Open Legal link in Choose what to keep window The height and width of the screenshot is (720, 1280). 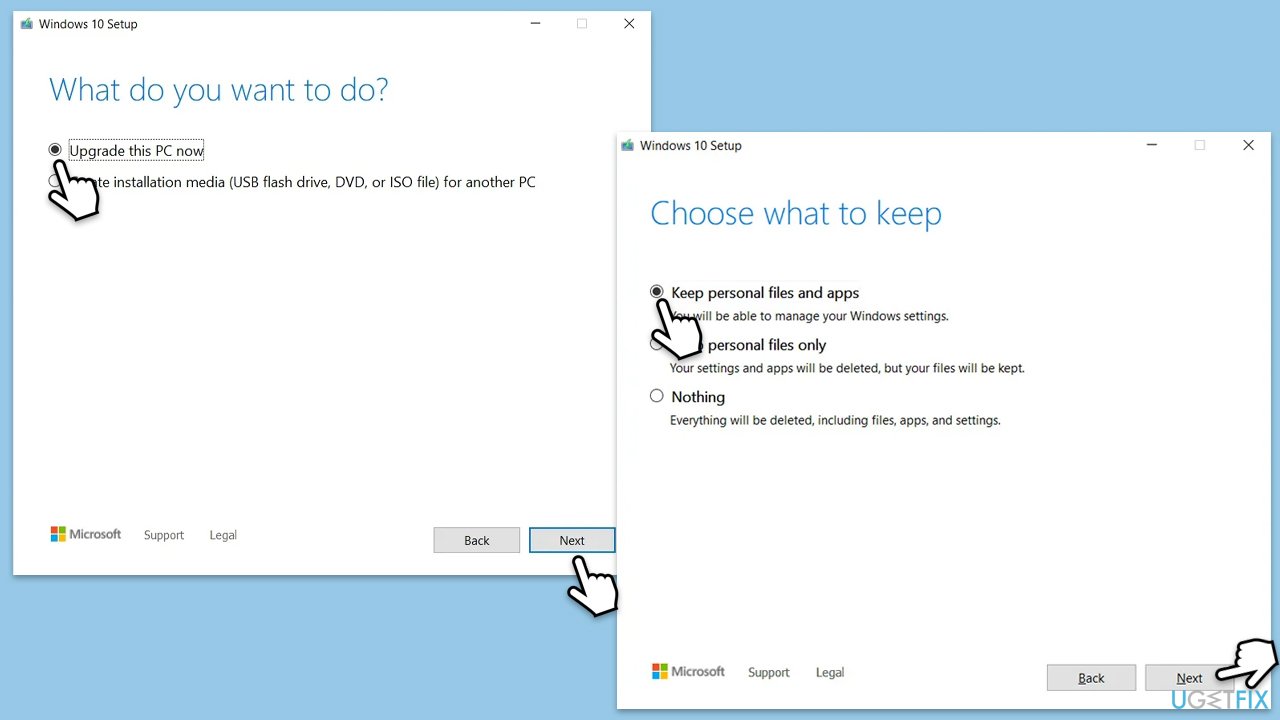[830, 672]
